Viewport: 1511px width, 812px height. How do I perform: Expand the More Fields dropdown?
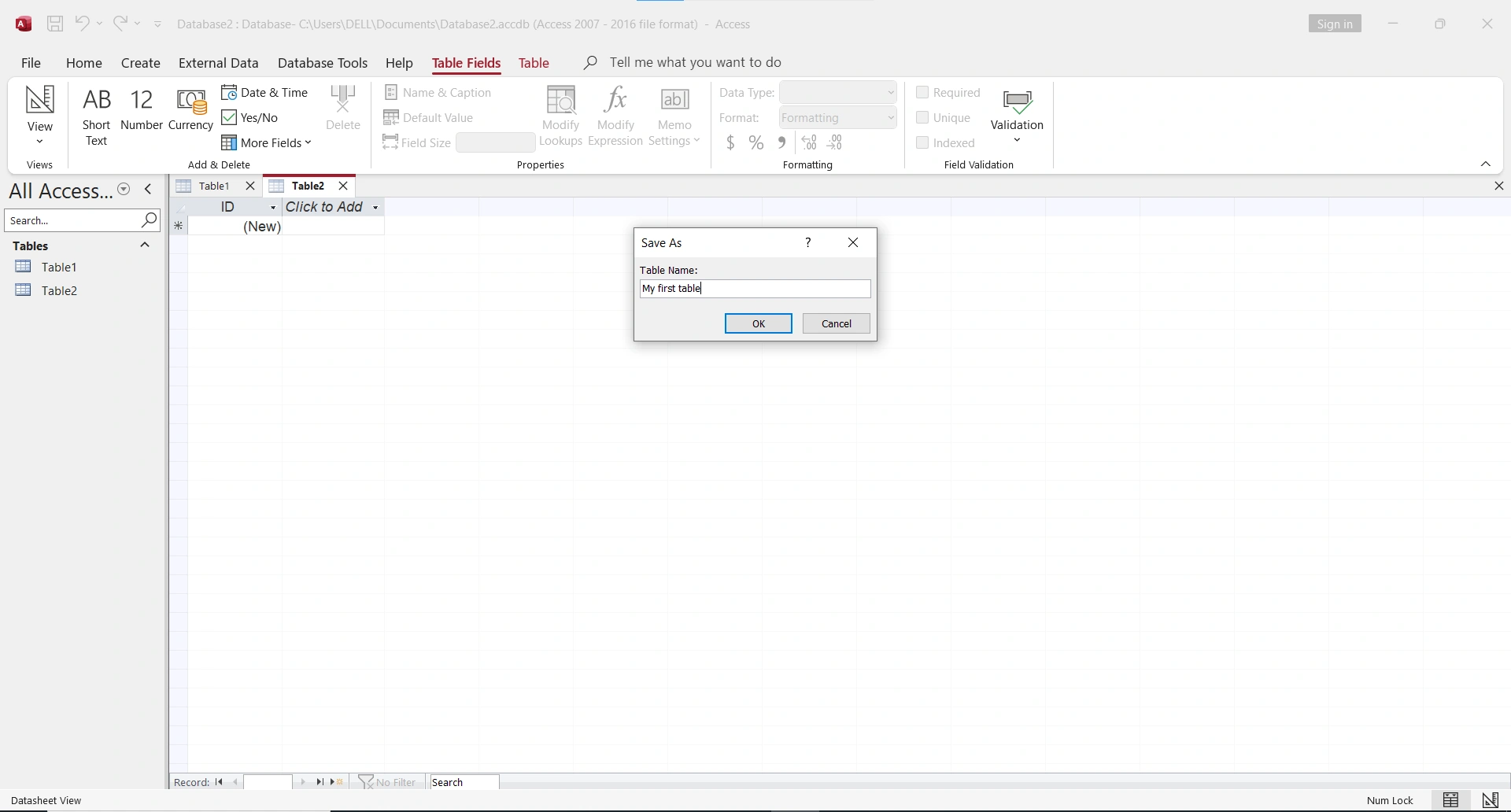pos(267,143)
